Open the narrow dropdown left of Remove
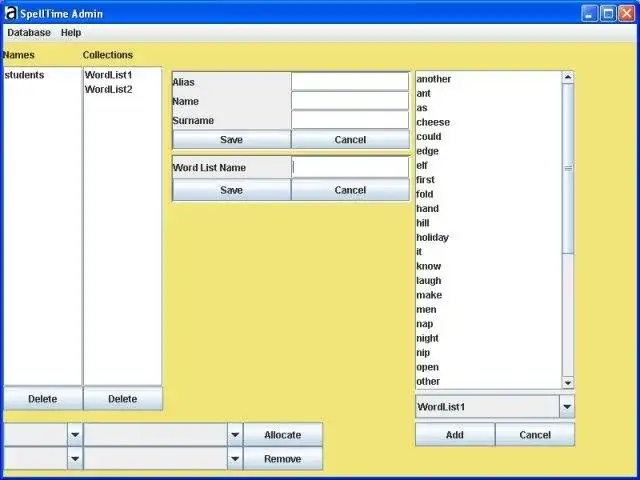The image size is (640, 480). (75, 459)
